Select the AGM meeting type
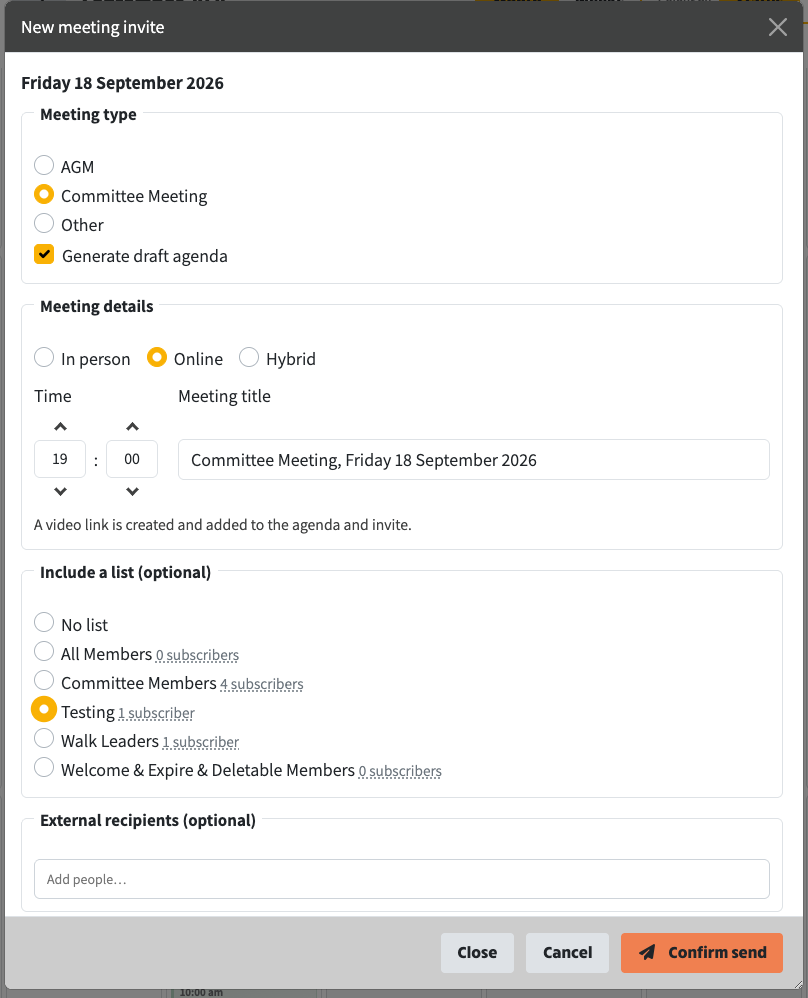The width and height of the screenshot is (808, 998). click(x=44, y=165)
